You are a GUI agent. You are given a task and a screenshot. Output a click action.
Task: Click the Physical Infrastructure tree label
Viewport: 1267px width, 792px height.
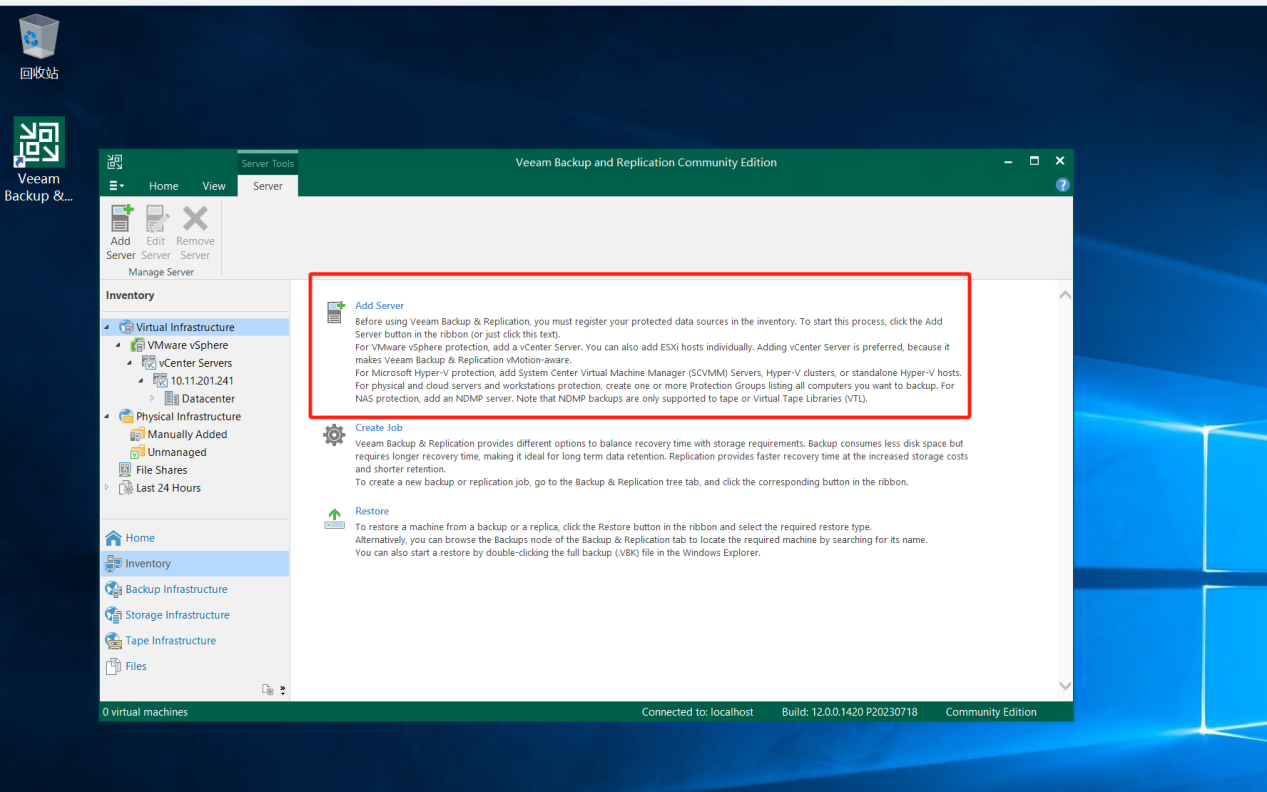[188, 417]
